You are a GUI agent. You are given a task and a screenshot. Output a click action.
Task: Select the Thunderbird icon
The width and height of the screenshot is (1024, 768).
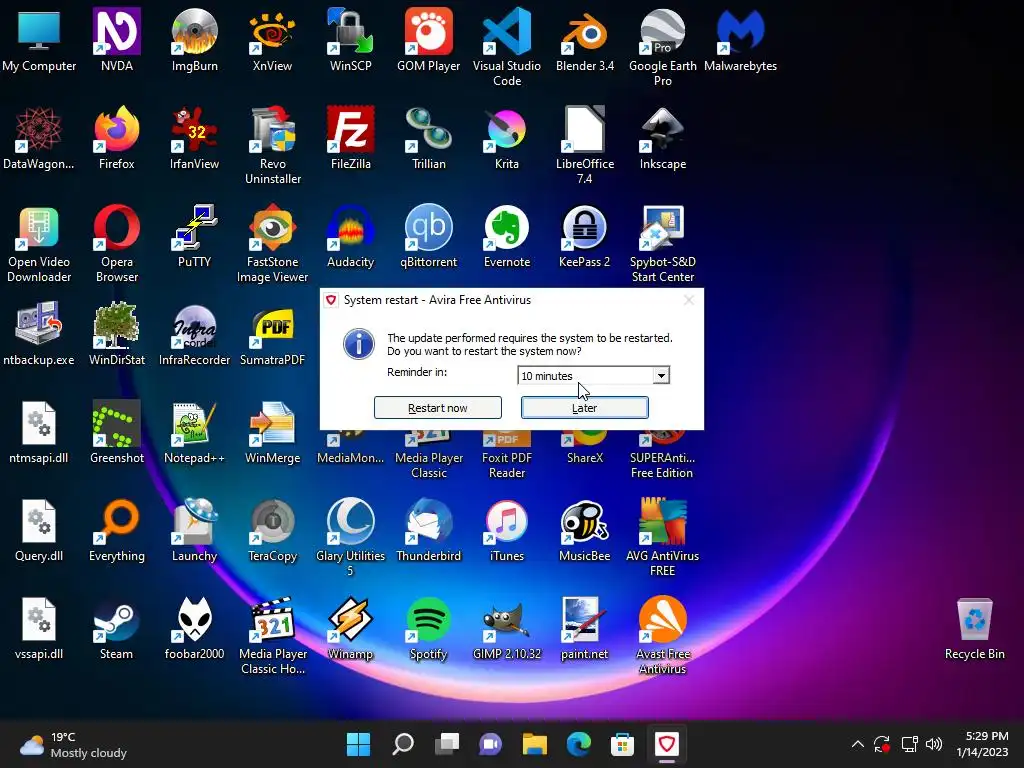click(x=428, y=530)
